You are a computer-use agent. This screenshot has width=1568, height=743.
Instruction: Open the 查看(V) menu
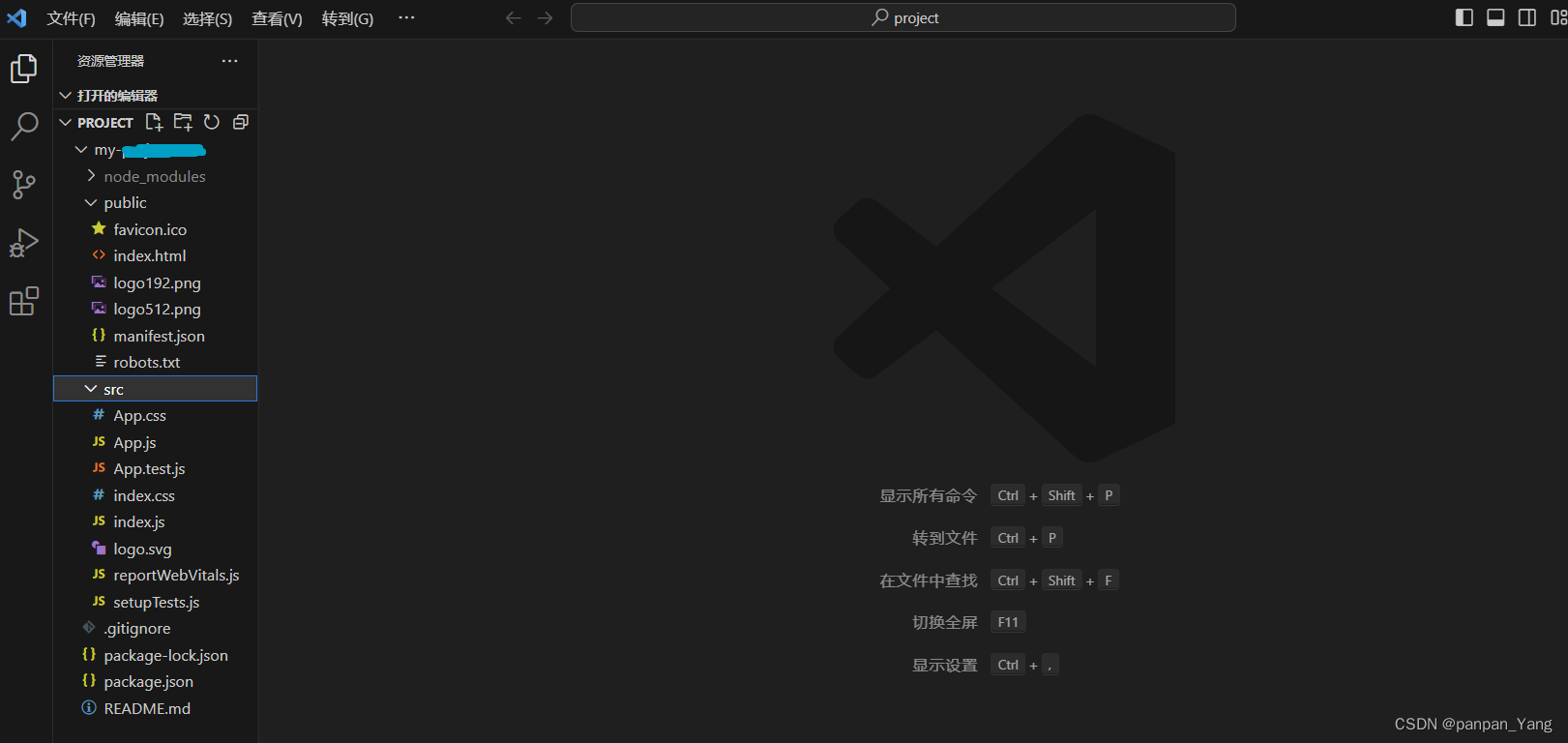[x=277, y=18]
